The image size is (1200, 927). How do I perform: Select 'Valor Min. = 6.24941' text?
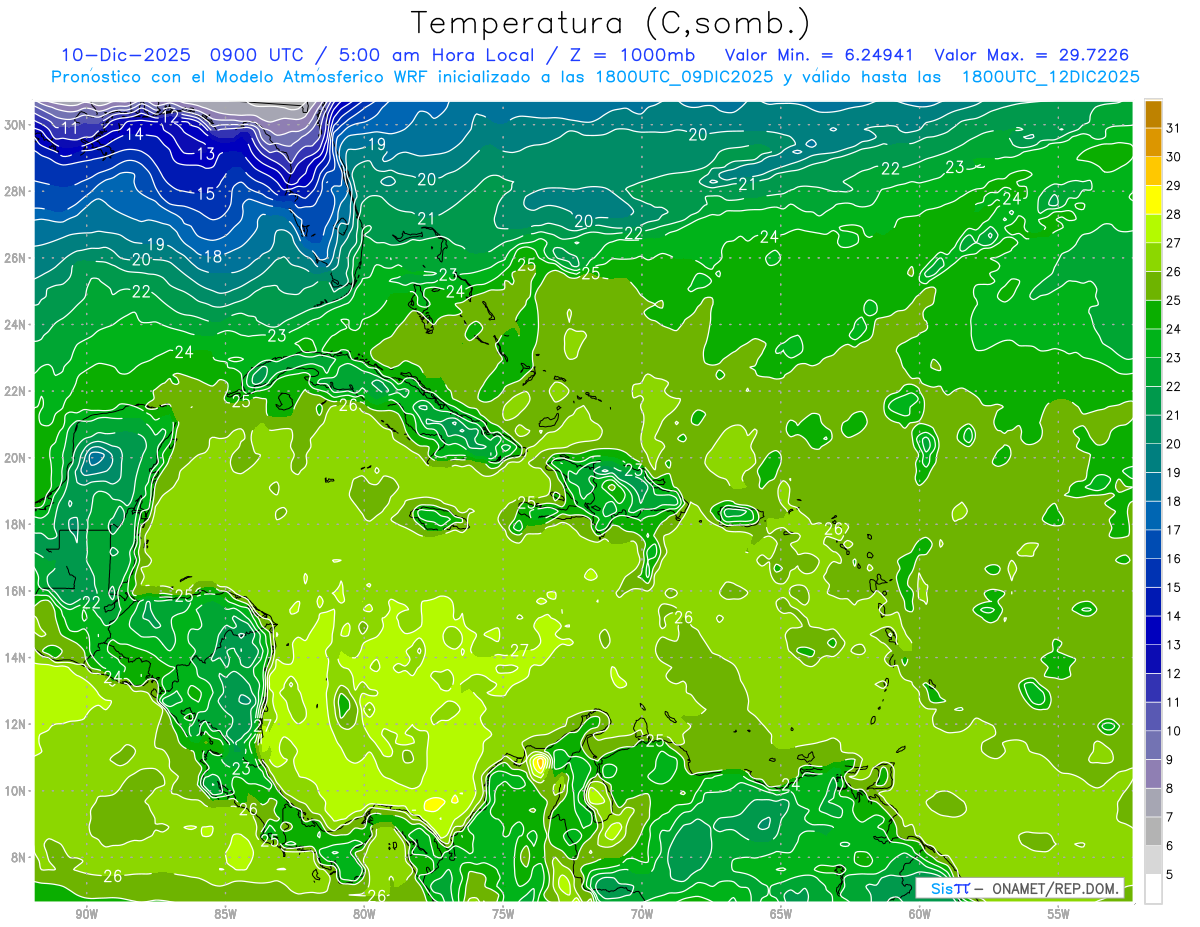pyautogui.click(x=818, y=55)
